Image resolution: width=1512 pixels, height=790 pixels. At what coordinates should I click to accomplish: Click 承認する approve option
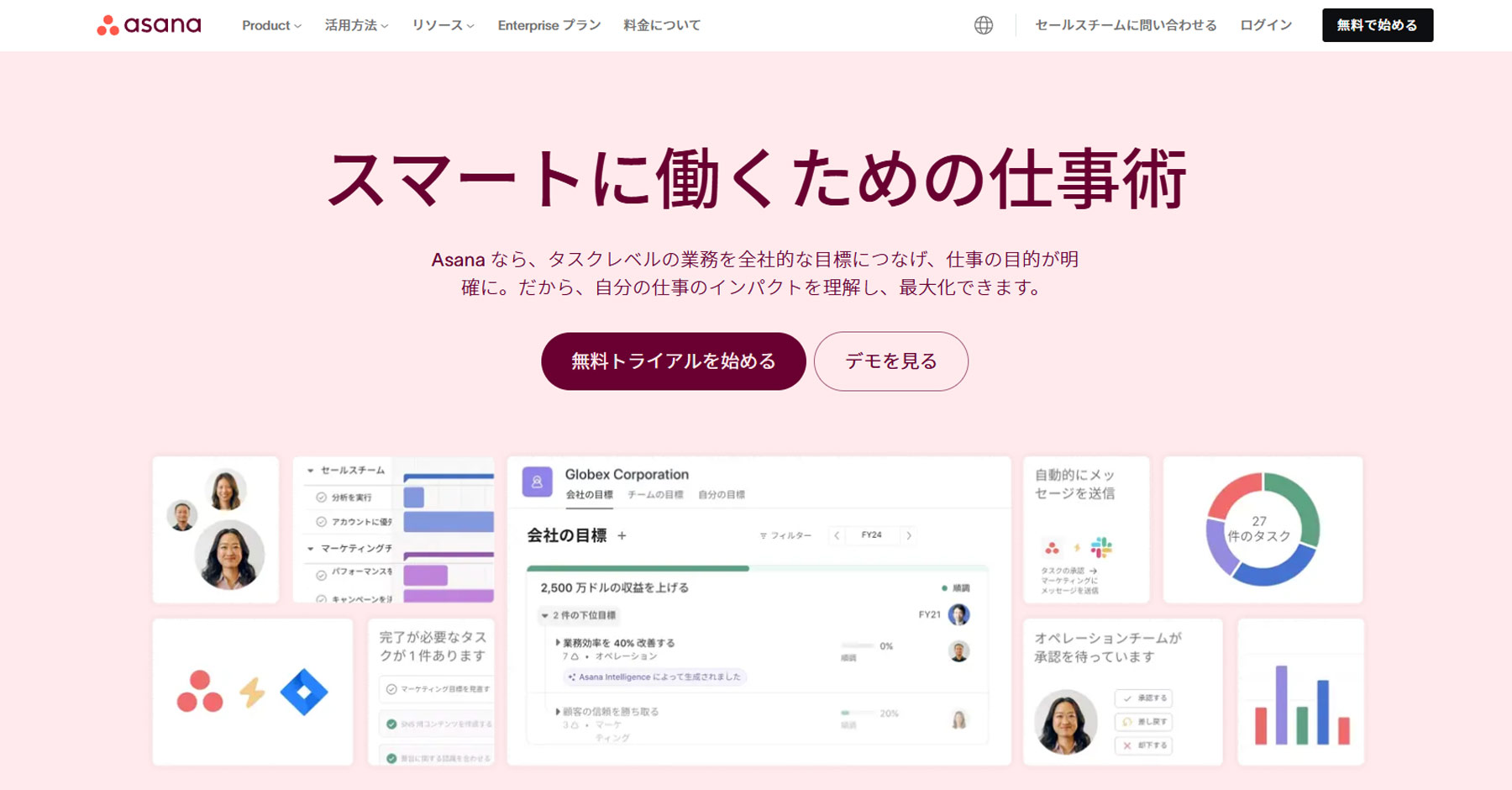[1143, 698]
